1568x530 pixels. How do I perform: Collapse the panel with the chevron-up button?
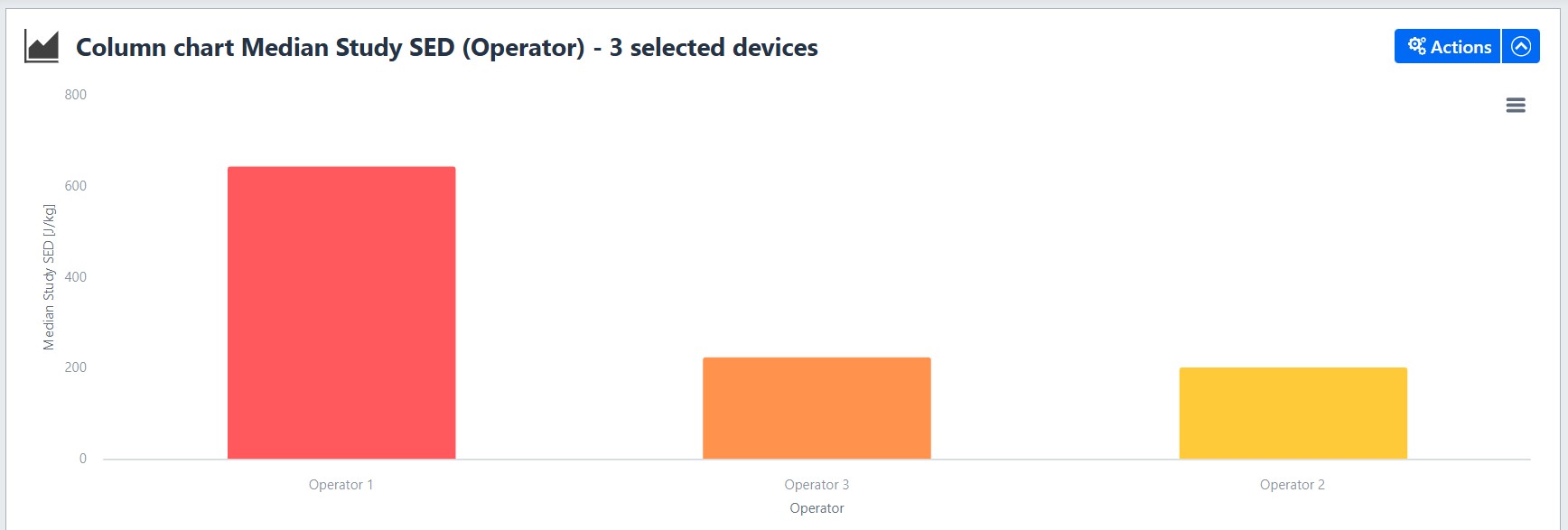pos(1521,47)
